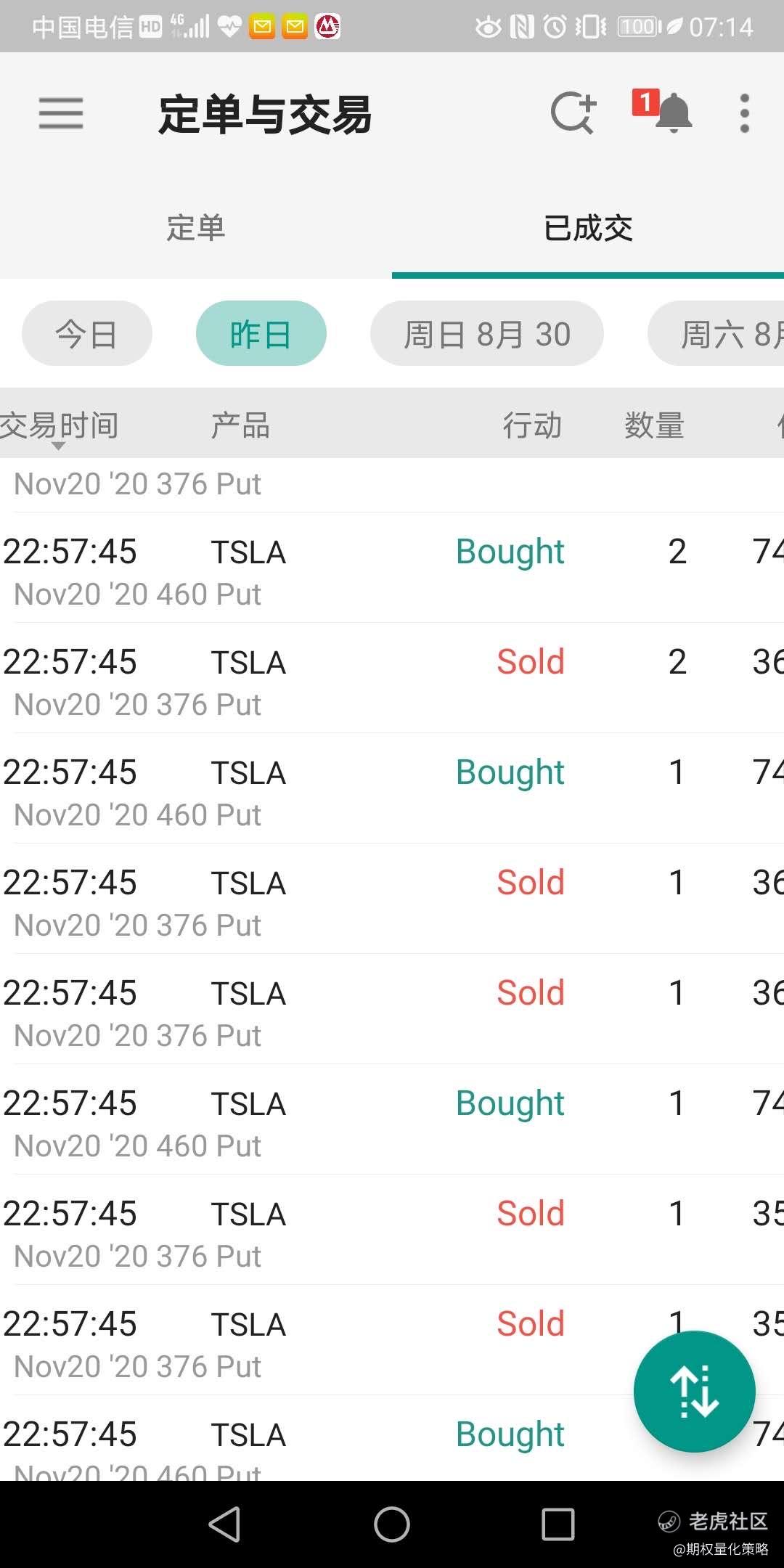Tap the Android recent apps square
This screenshot has width=784, height=1568.
(x=558, y=1524)
